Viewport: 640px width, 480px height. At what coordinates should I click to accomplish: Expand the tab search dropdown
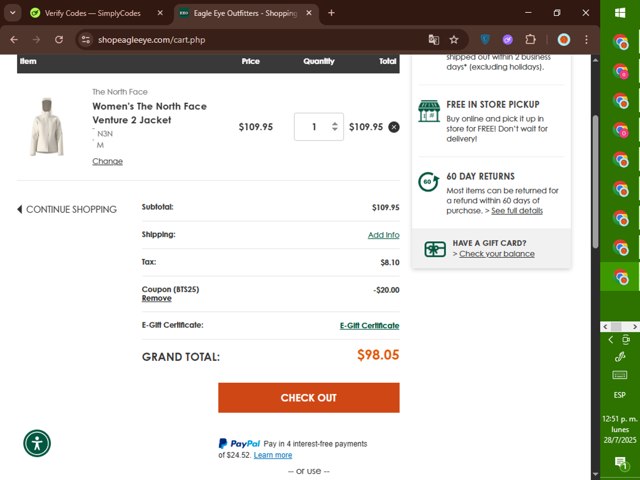click(13, 13)
